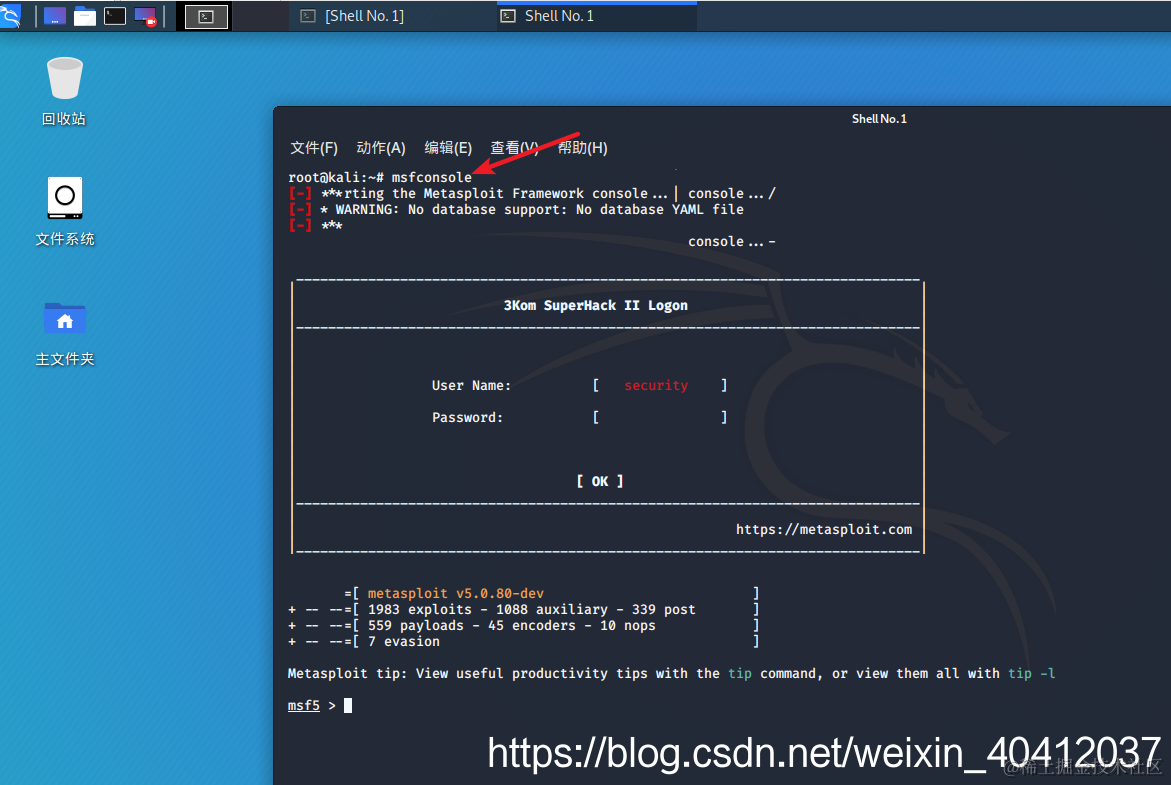Launch terminal emulator from panel
This screenshot has width=1171, height=785.
(114, 16)
